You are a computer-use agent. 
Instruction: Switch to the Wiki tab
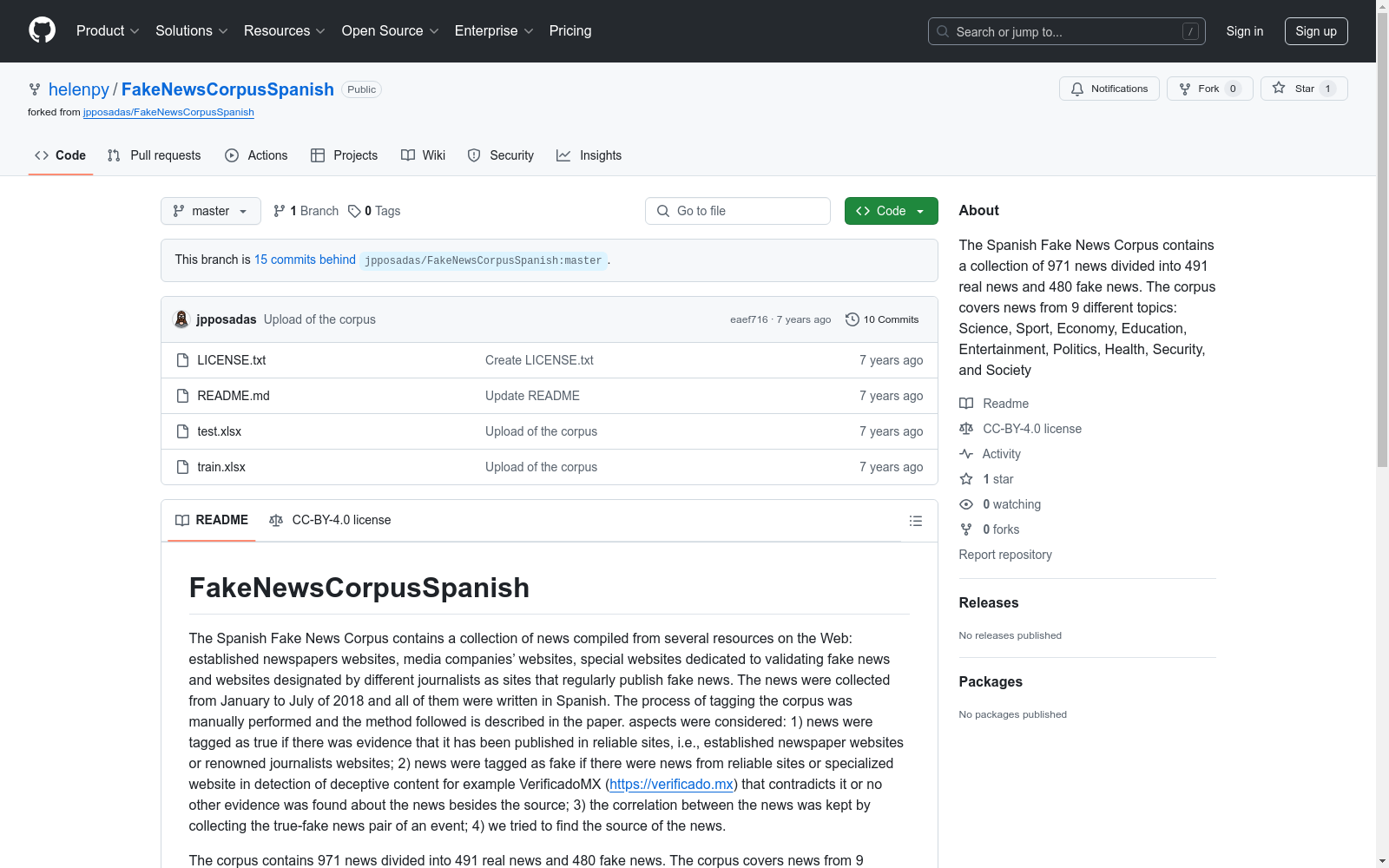[x=424, y=155]
